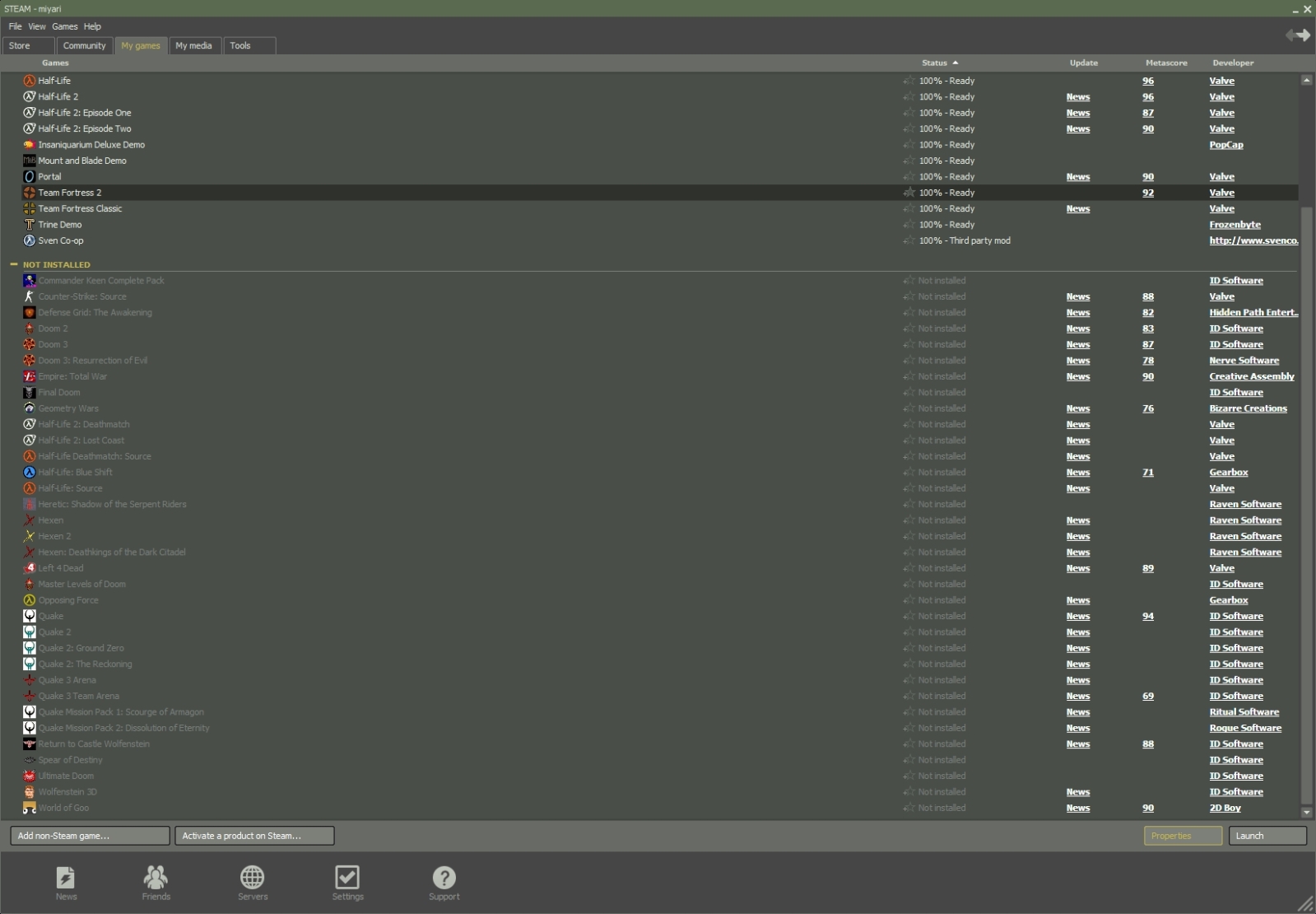Toggle favorite star for Counter-Strike: Source
Viewport: 1316px width, 914px height.
[909, 297]
